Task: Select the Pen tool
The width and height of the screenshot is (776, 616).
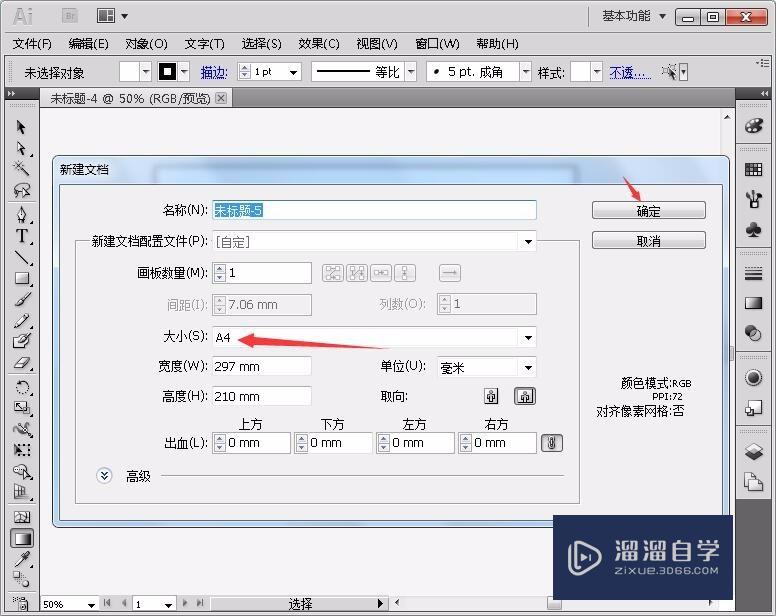Action: 21,214
